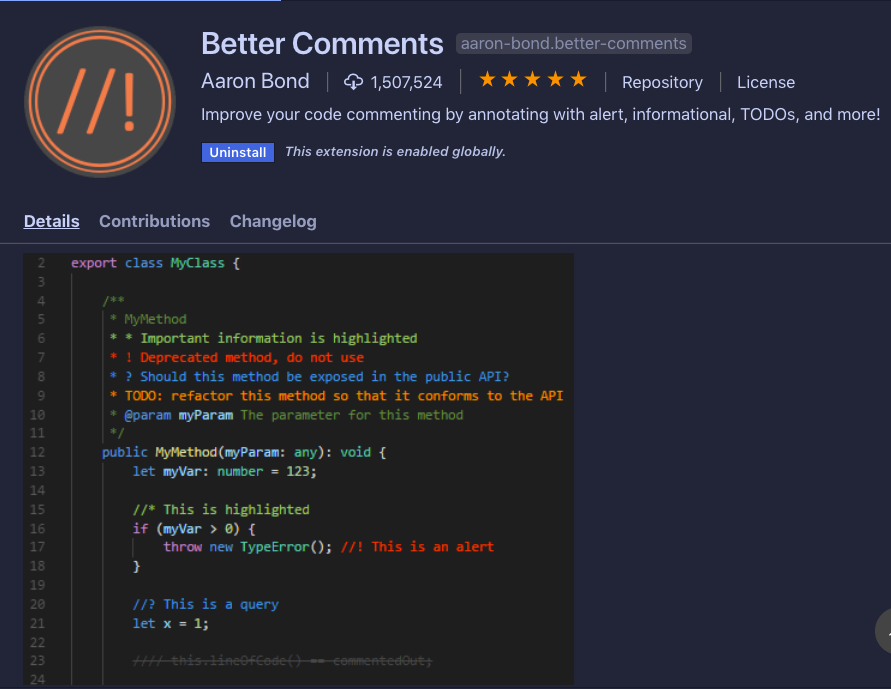Click the extension enabled globally message
This screenshot has height=689, width=891.
394,151
